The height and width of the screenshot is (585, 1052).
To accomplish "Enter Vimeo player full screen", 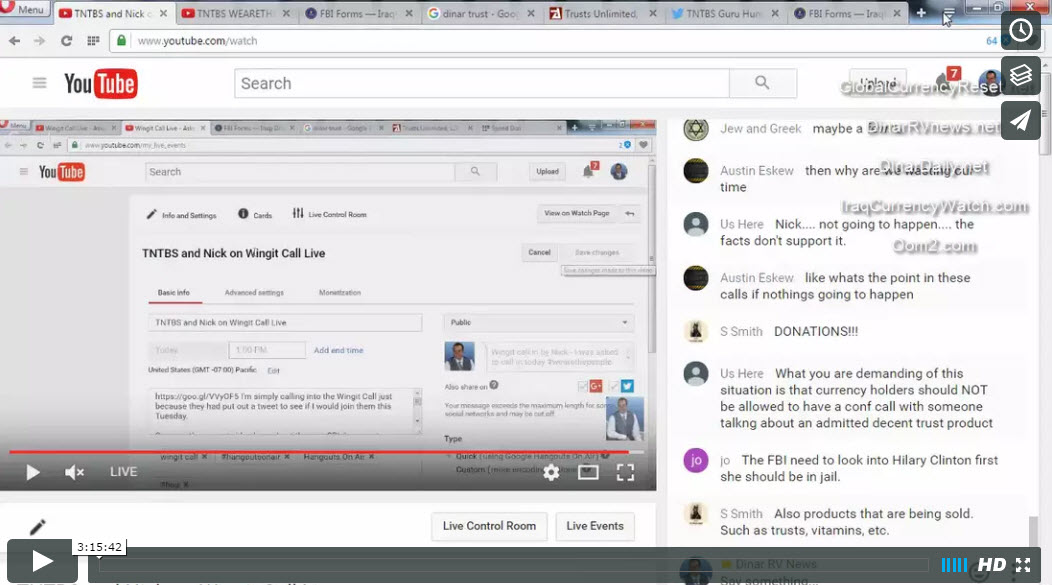I will pyautogui.click(x=1023, y=565).
